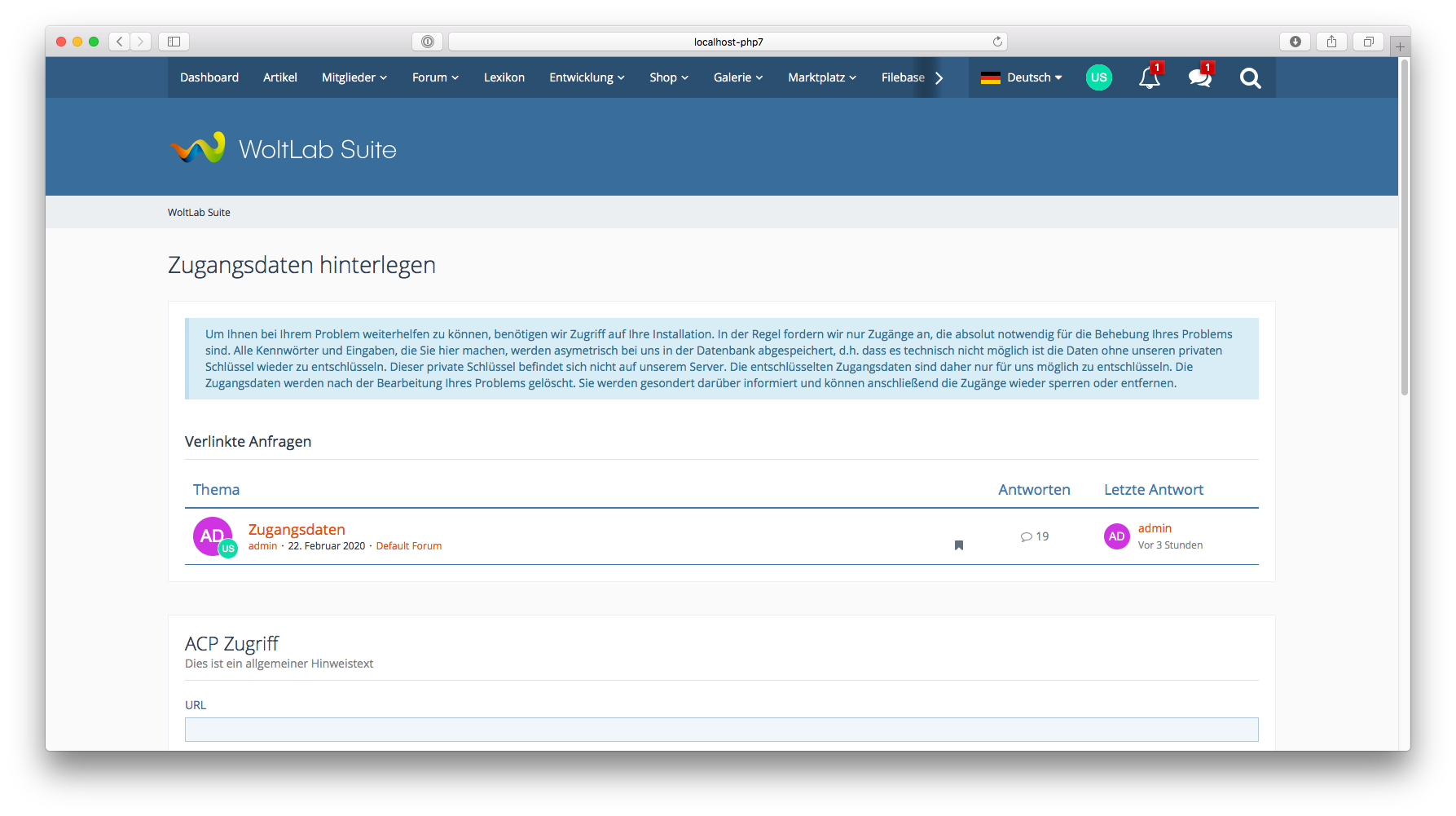
Task: Click the search magnifier icon
Action: pyautogui.click(x=1250, y=78)
